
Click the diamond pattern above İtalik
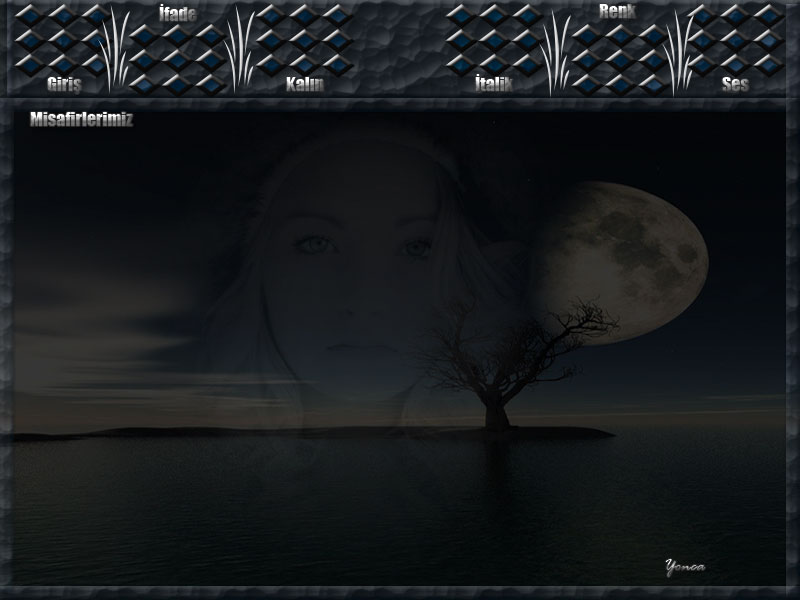[492, 38]
